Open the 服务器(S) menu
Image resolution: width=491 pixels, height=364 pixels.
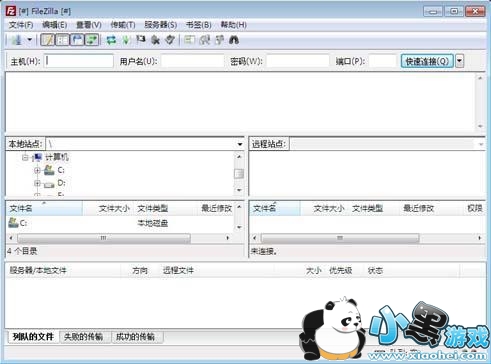coord(160,25)
